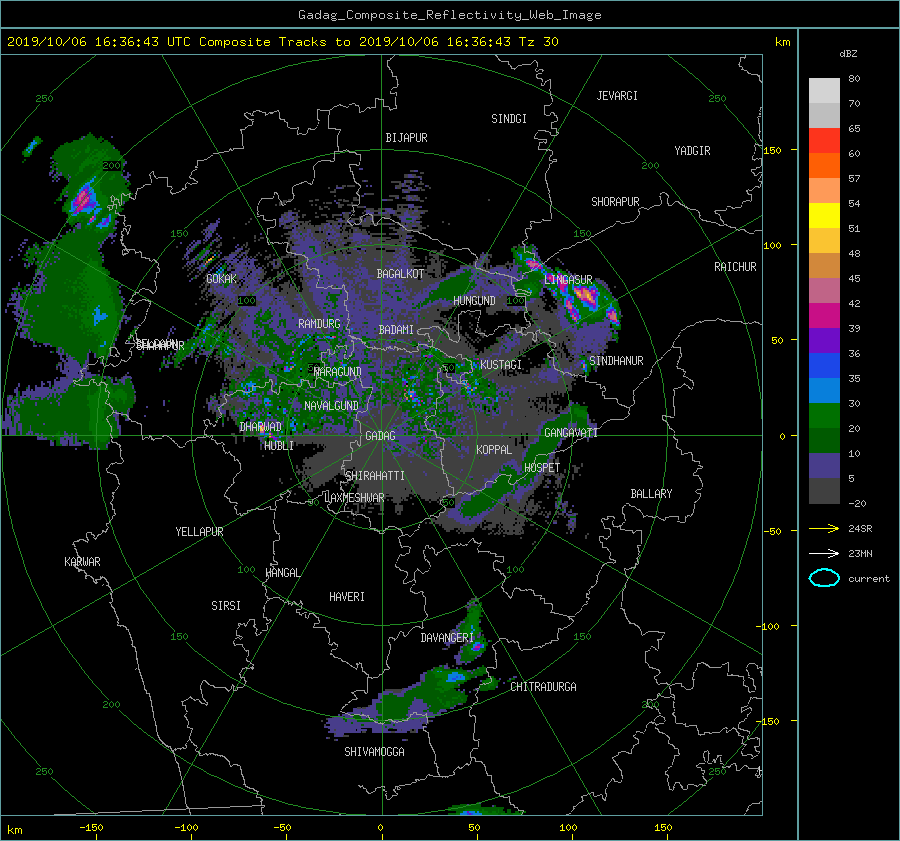This screenshot has height=841, width=900.
Task: Click the dBZ legend heading
Action: click(848, 54)
